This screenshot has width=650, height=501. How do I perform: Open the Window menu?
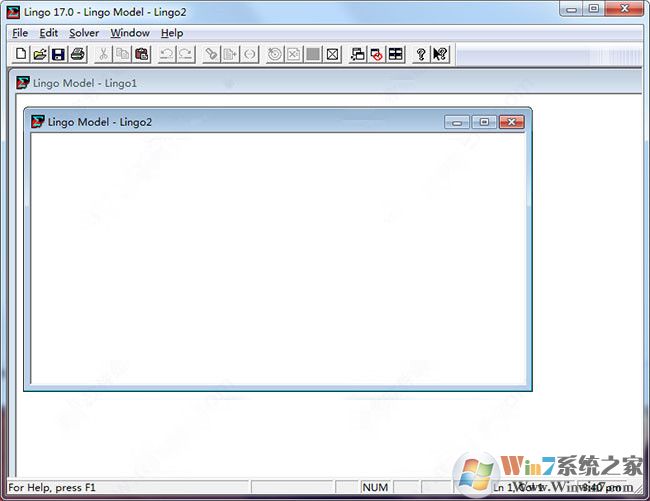[x=130, y=33]
